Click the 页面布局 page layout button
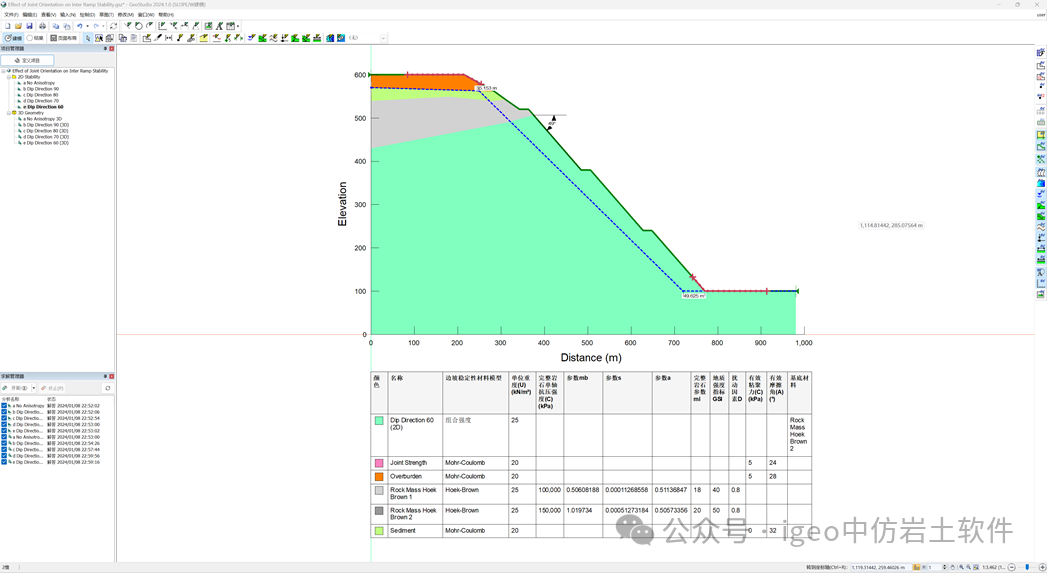Viewport: 1047px width, 573px height. click(x=63, y=38)
